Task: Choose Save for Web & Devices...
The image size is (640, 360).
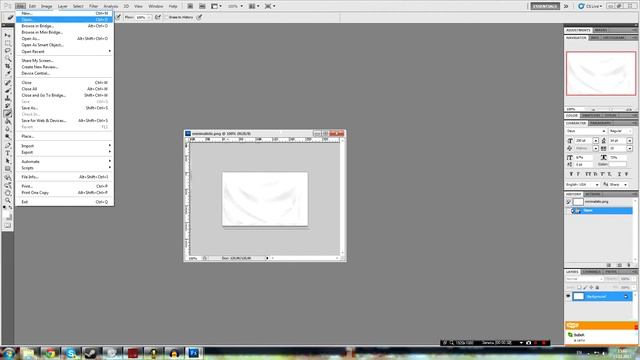Action: coord(65,120)
